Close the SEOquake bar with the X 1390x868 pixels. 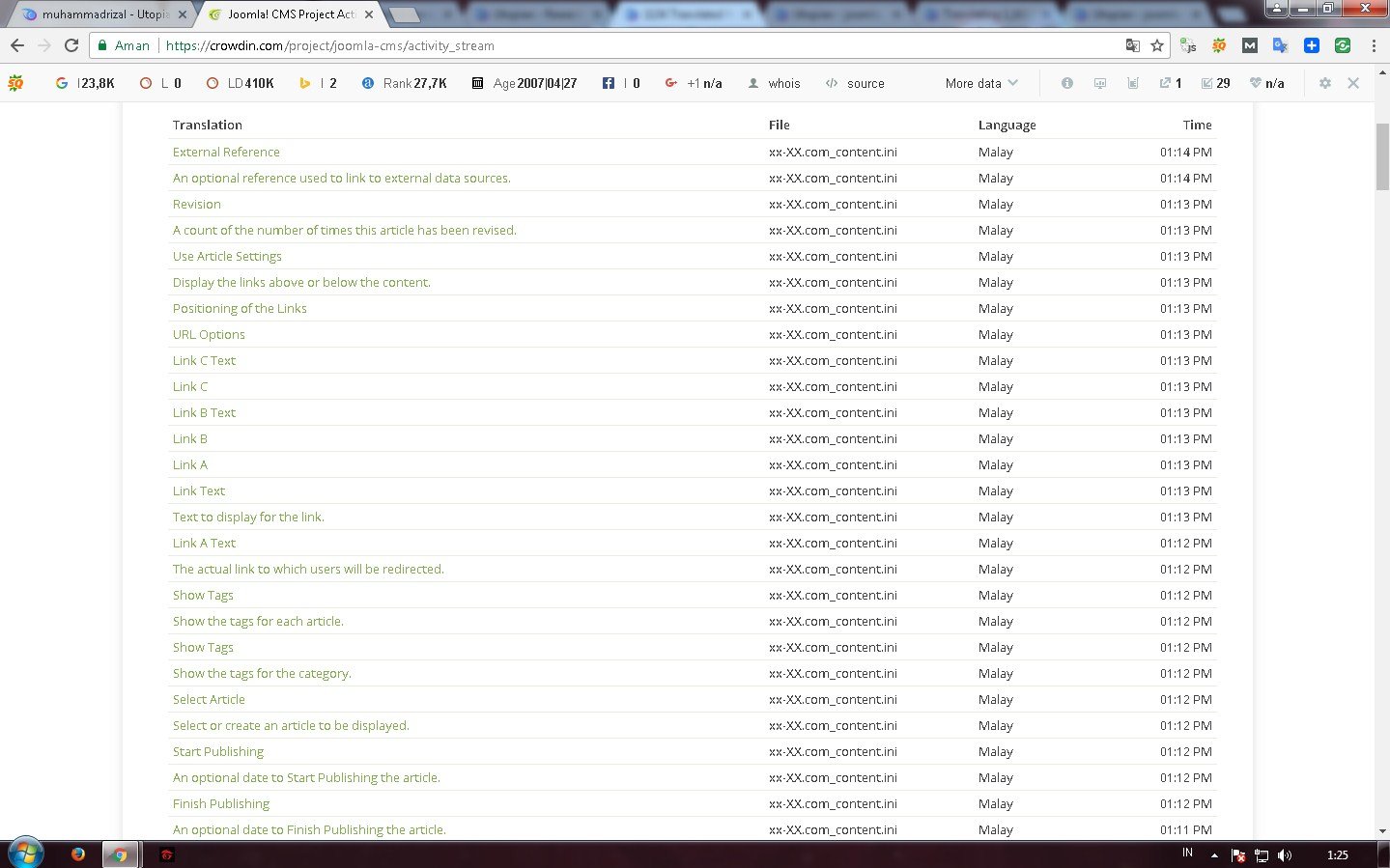(x=1353, y=83)
